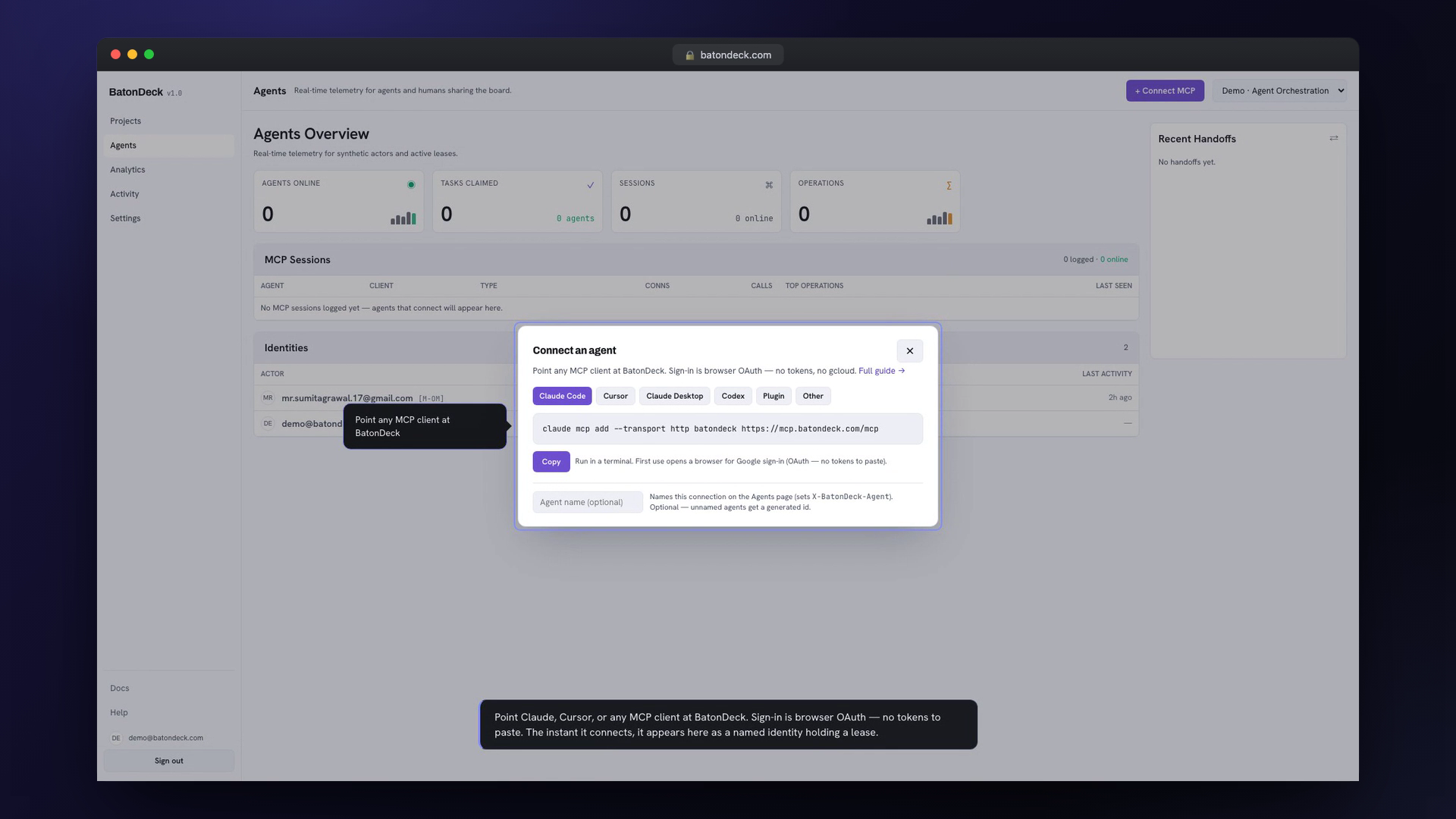
Task: Click the LAST SEEN column header
Action: point(1113,286)
